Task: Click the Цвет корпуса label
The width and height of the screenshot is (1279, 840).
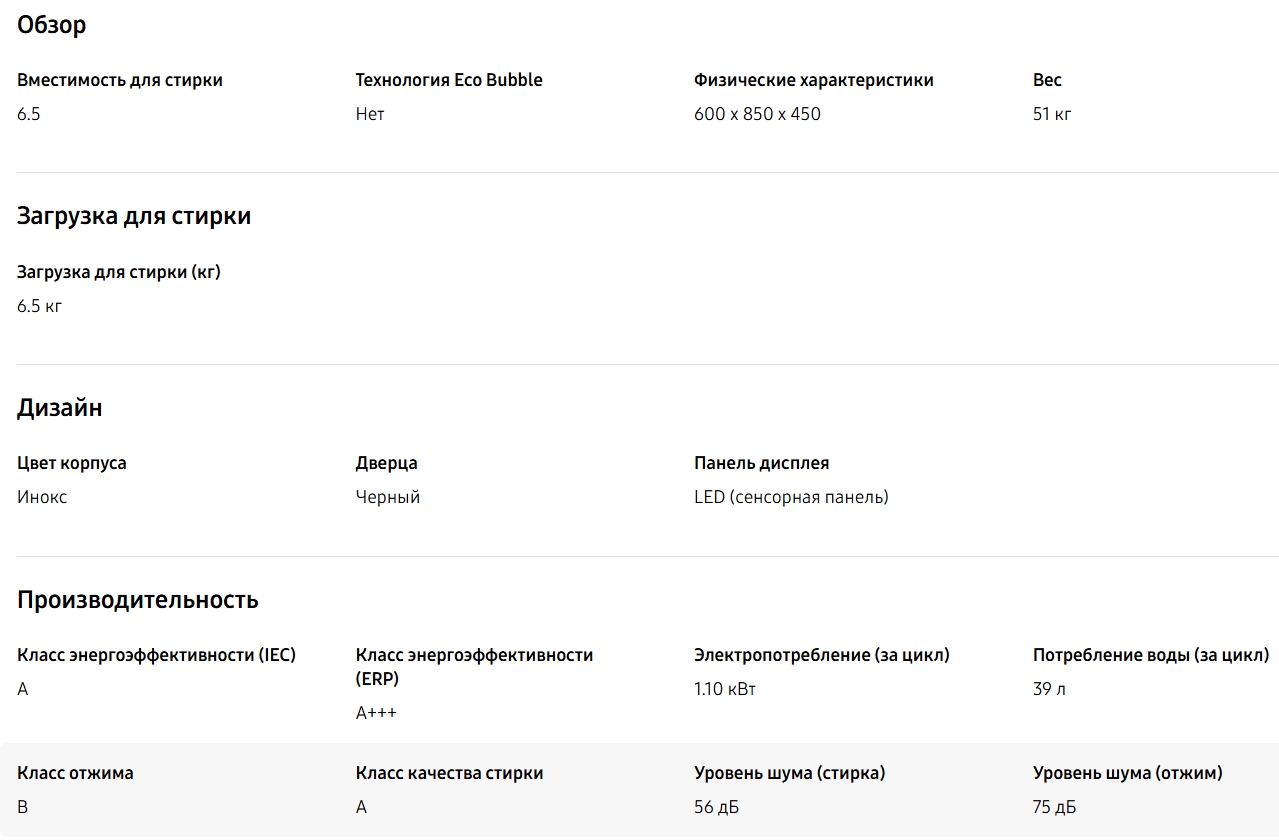Action: pyautogui.click(x=72, y=463)
